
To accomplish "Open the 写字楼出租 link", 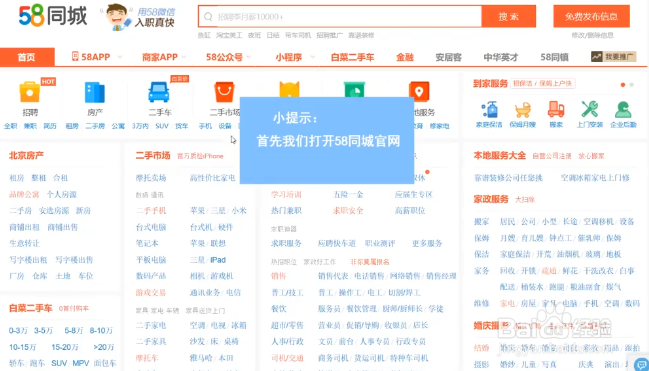I will coord(28,260).
